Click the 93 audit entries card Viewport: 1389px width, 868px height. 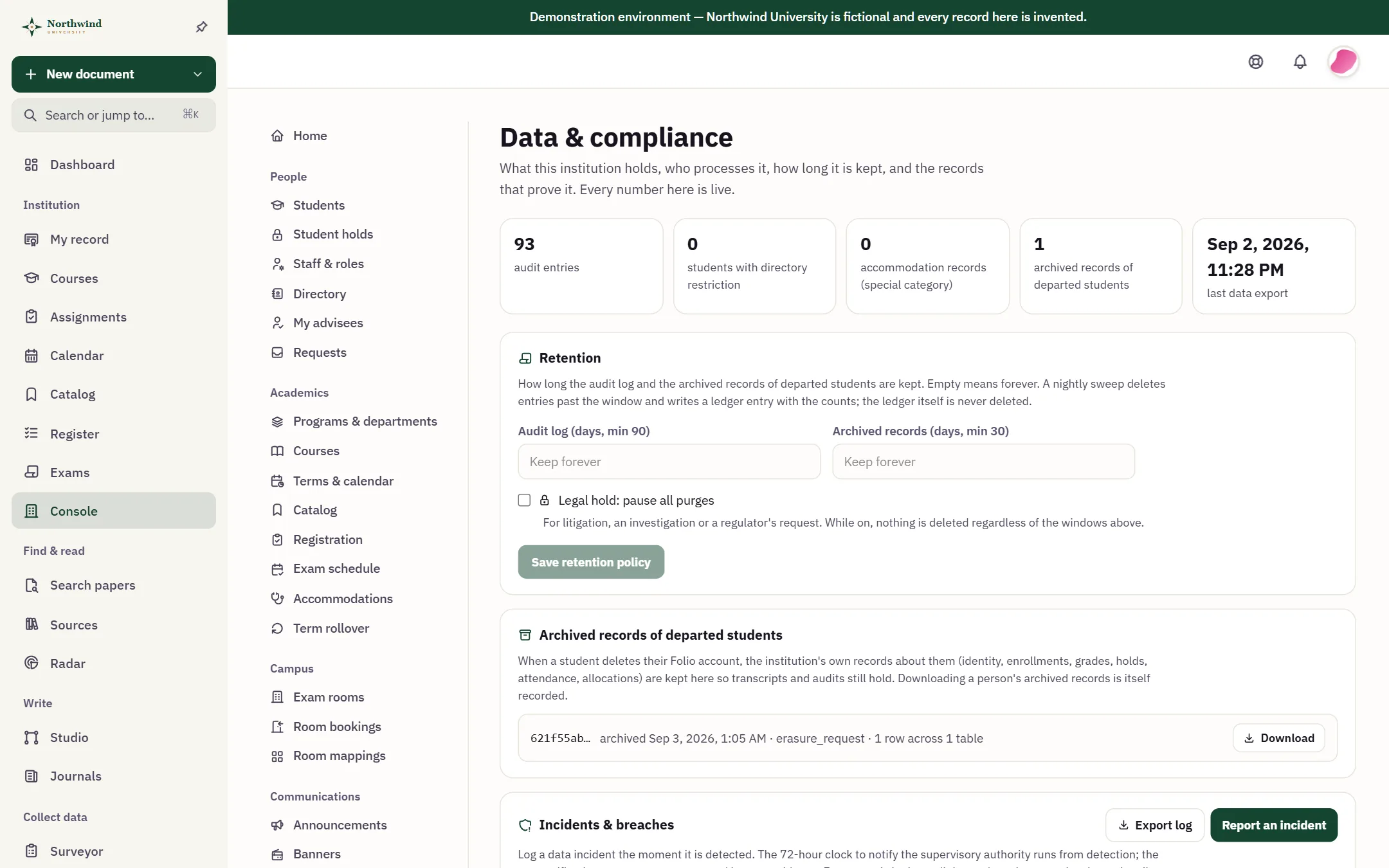coord(581,266)
